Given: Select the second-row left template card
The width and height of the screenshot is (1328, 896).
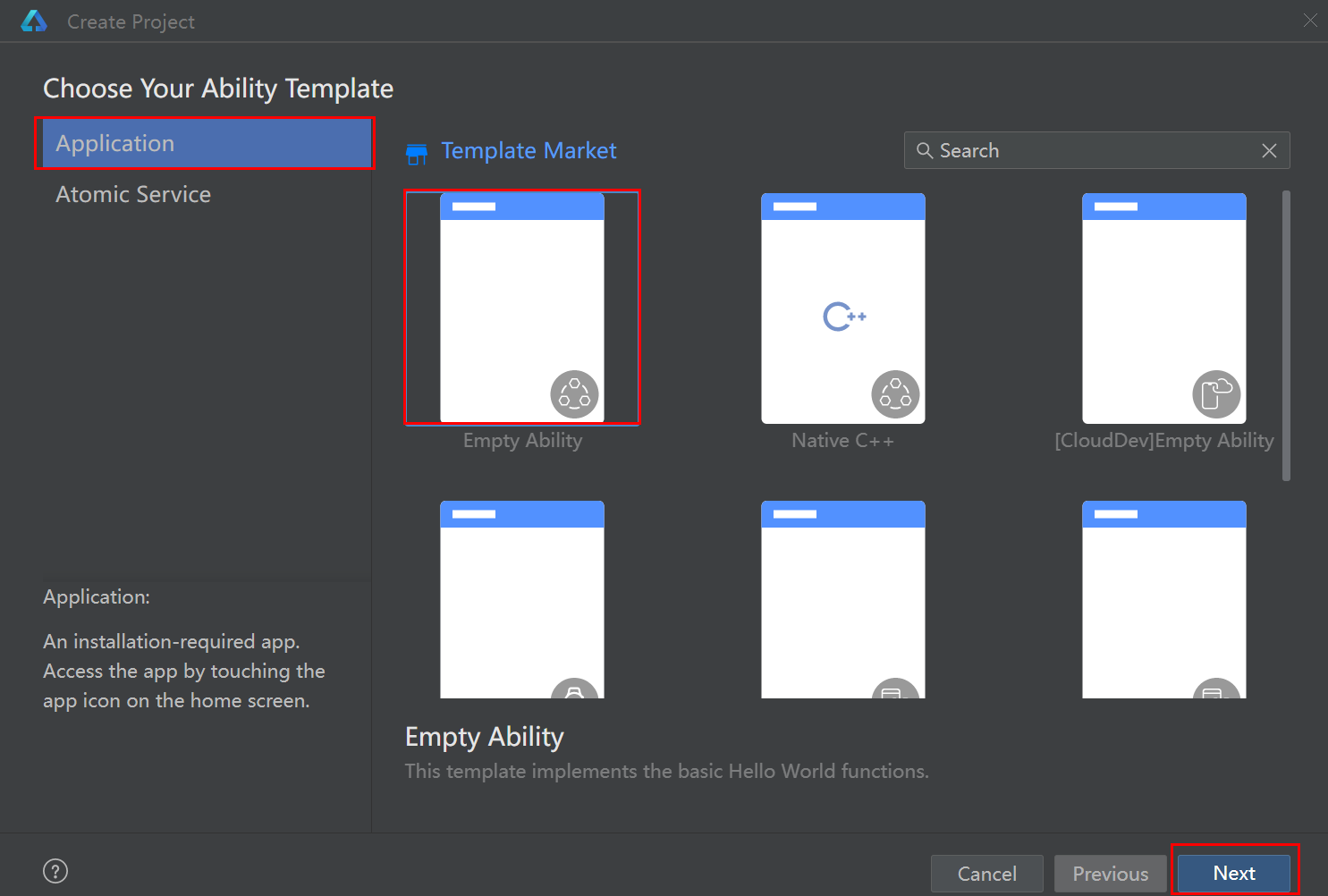Looking at the screenshot, I should [x=522, y=599].
